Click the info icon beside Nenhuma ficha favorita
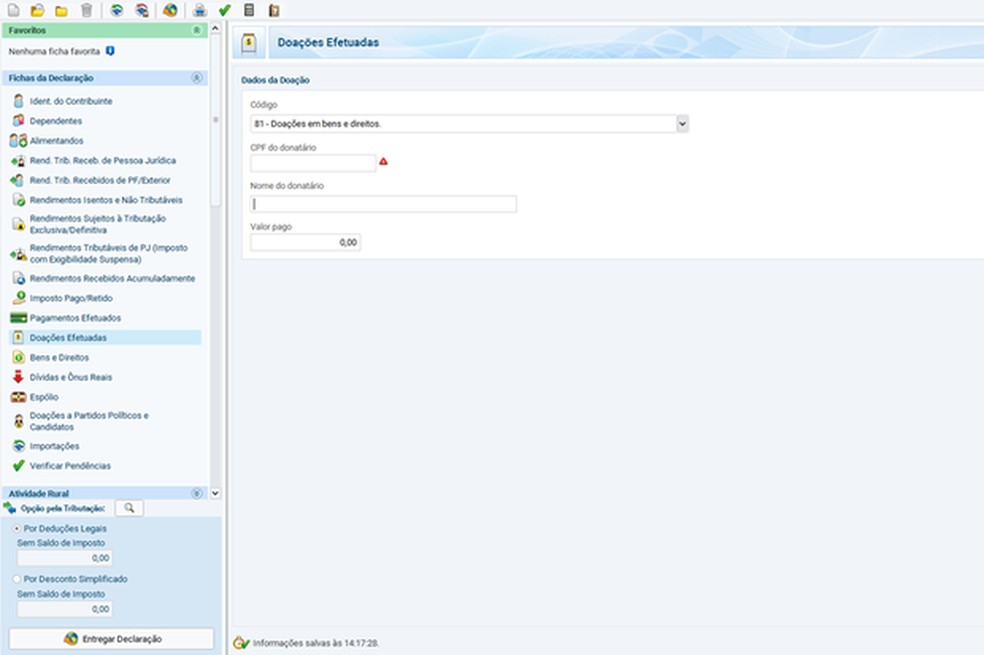This screenshot has height=655, width=984. pos(110,51)
